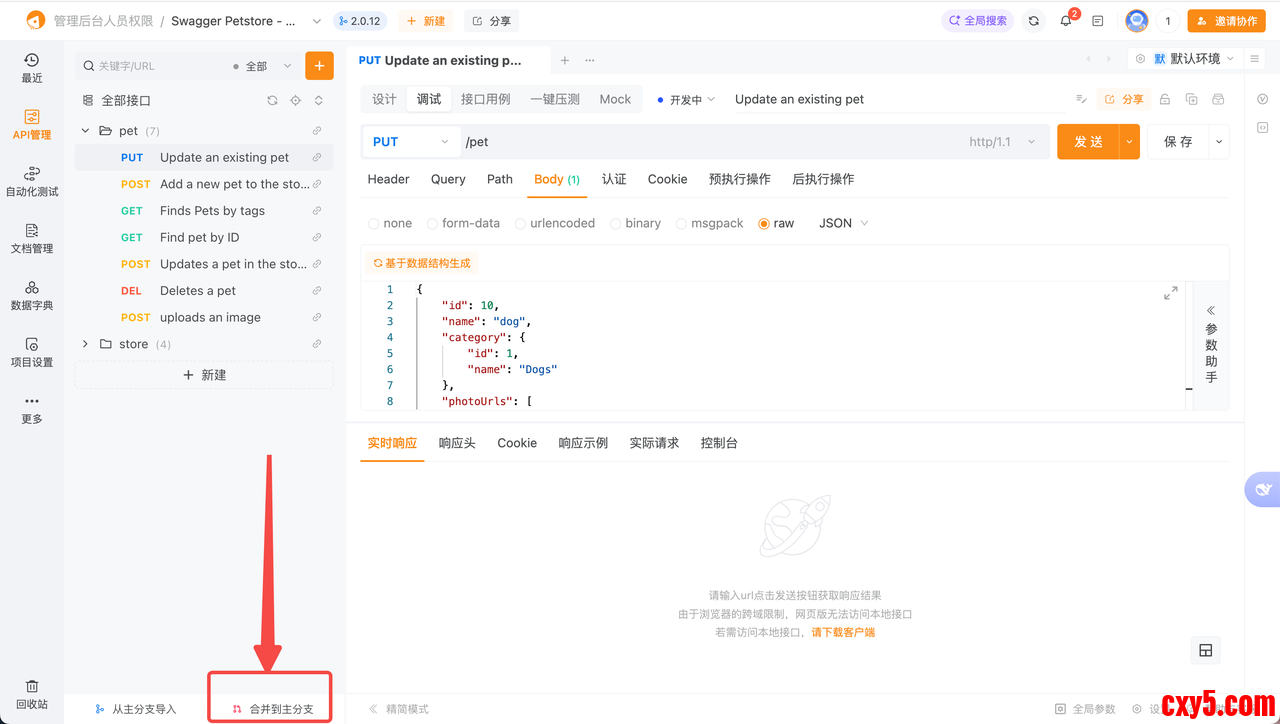Open Recycle Bin in left sidebar
The image size is (1280, 724).
click(x=32, y=694)
